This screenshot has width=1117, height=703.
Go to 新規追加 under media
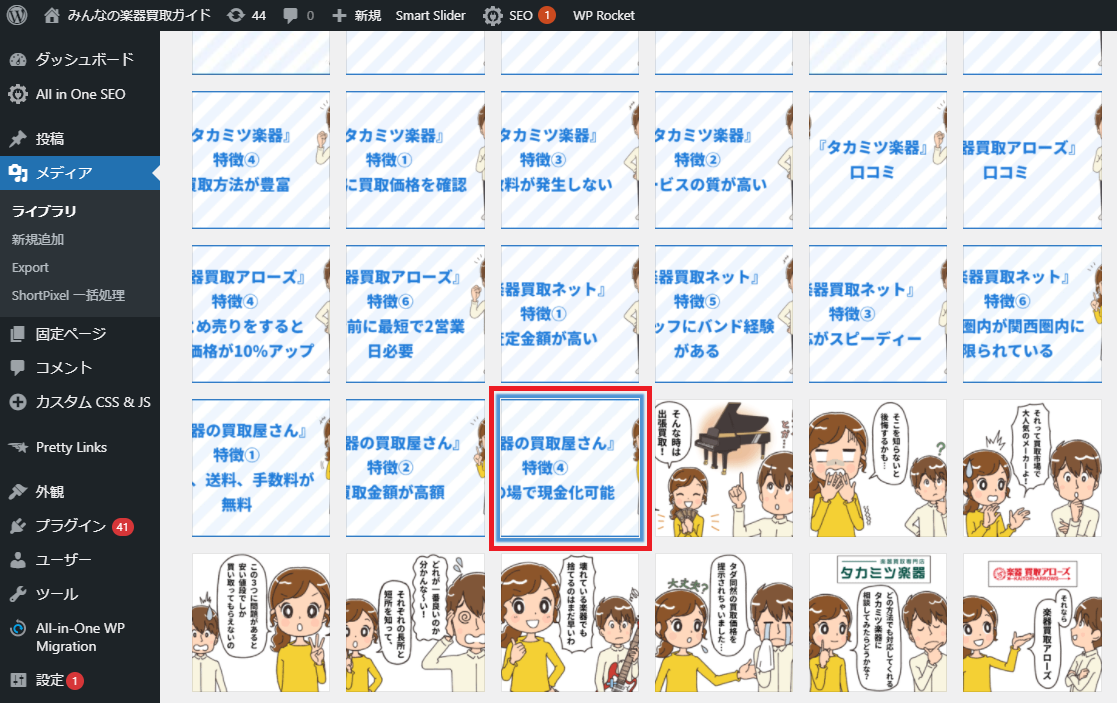tap(38, 239)
